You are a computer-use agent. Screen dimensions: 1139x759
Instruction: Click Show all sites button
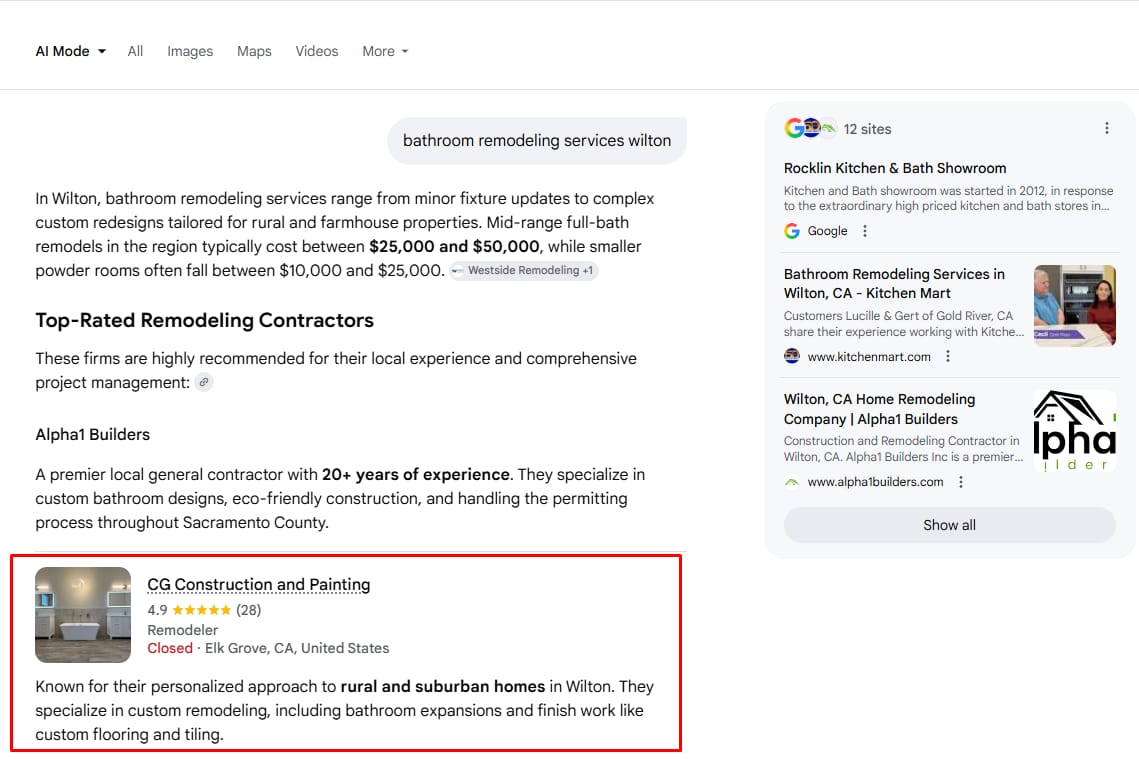(x=949, y=525)
